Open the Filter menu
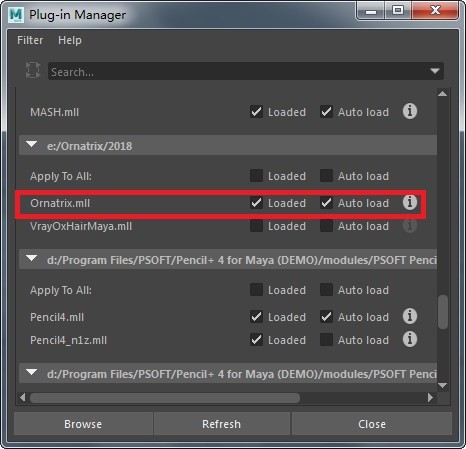 [30, 40]
